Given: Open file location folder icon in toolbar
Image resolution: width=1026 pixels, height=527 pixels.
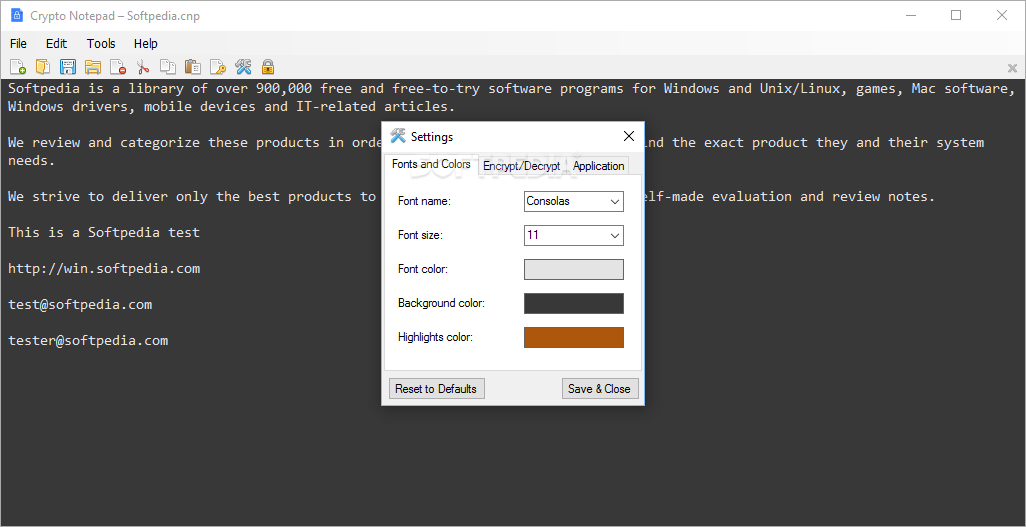Looking at the screenshot, I should (92, 67).
